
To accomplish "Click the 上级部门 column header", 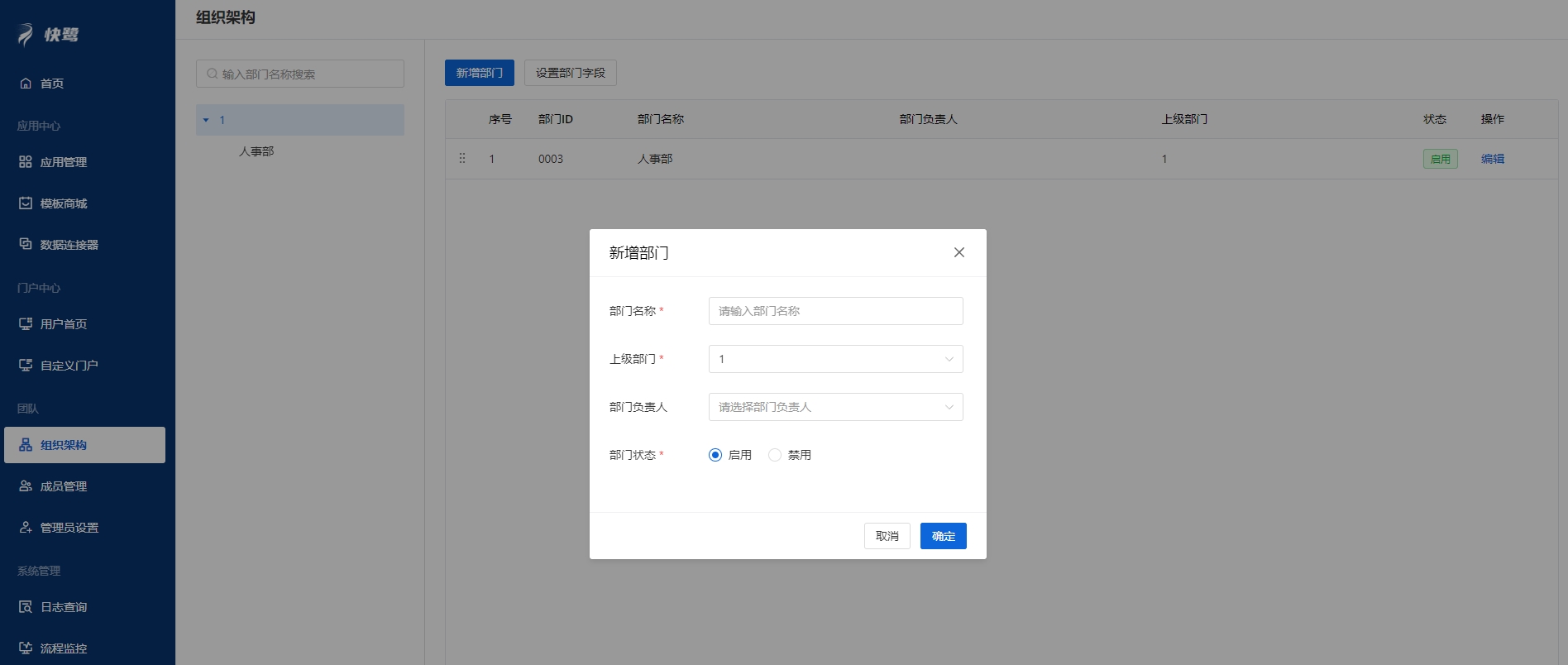I will (x=1184, y=119).
